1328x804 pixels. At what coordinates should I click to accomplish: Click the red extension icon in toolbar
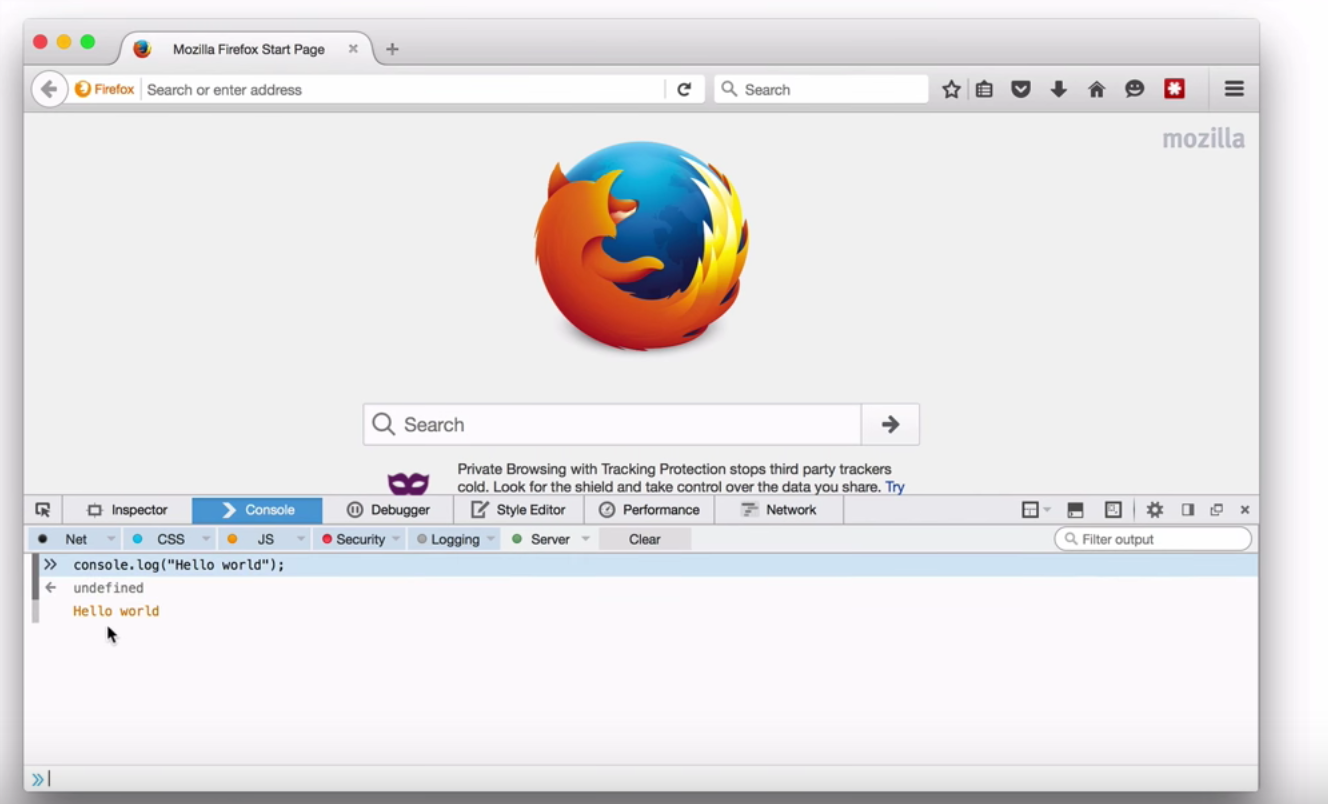tap(1174, 89)
